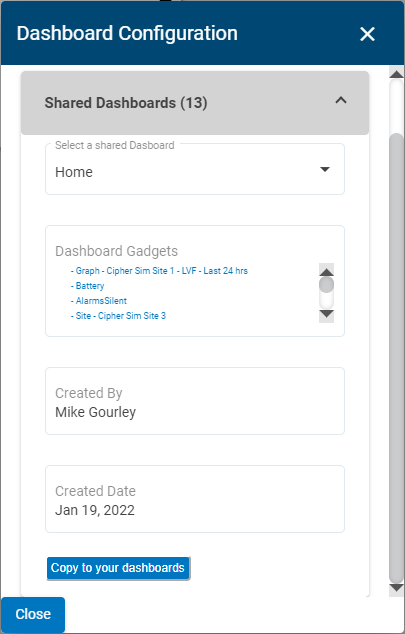Click the Shared Dashboards (13) header title
Screen dimensions: 405x634
[x=126, y=103]
